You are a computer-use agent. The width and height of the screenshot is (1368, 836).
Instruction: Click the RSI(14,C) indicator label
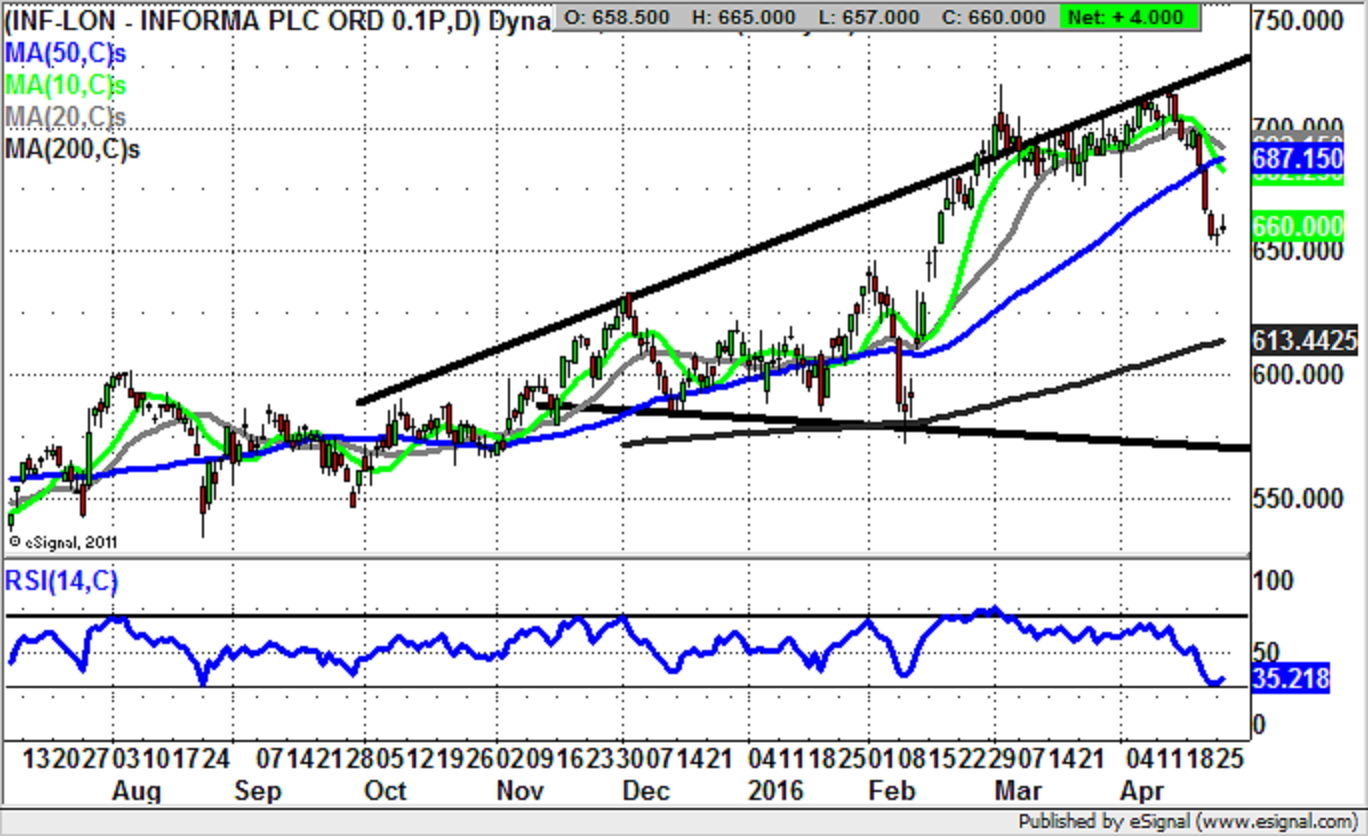click(62, 581)
